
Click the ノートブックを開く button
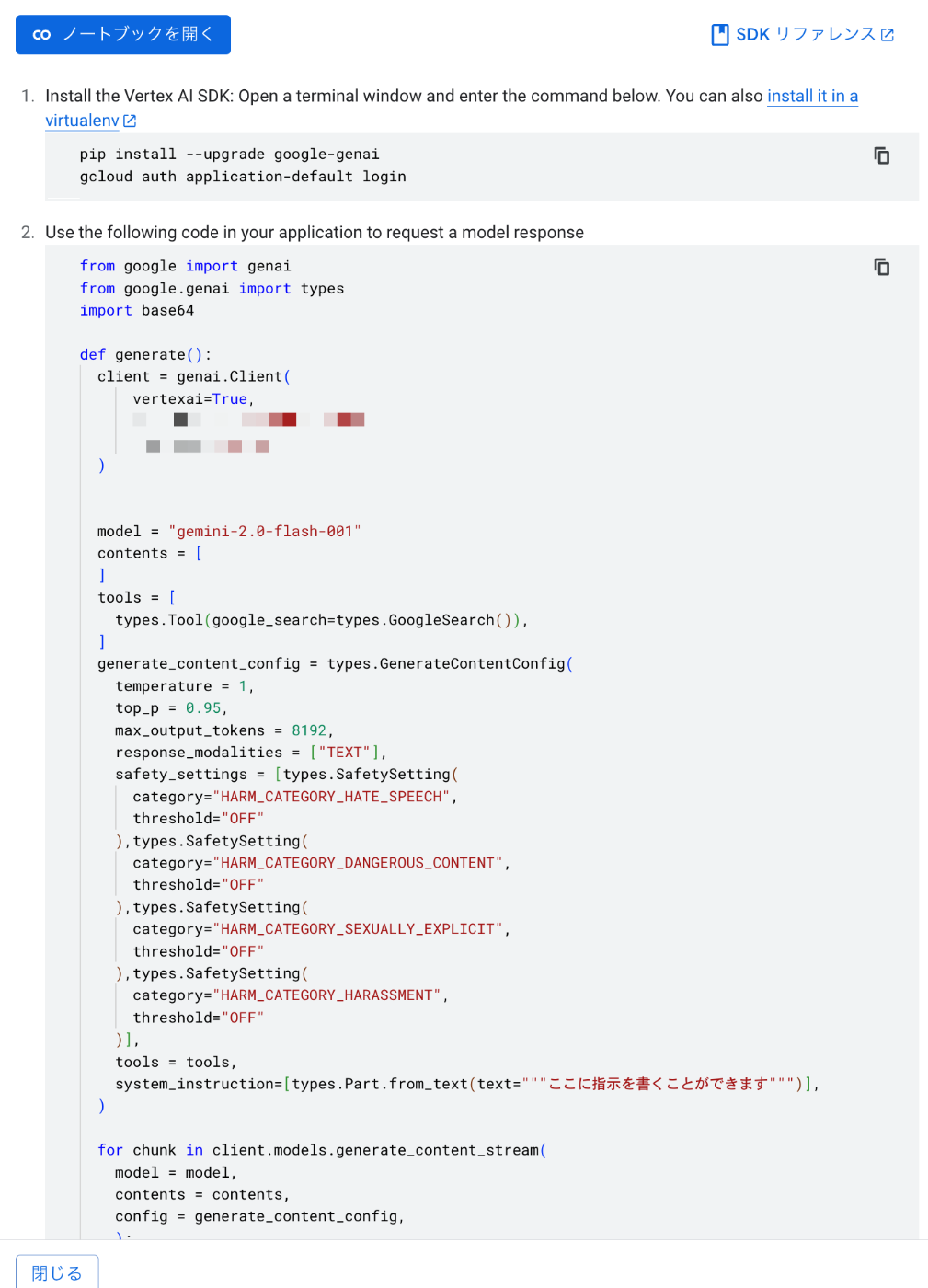pos(123,35)
